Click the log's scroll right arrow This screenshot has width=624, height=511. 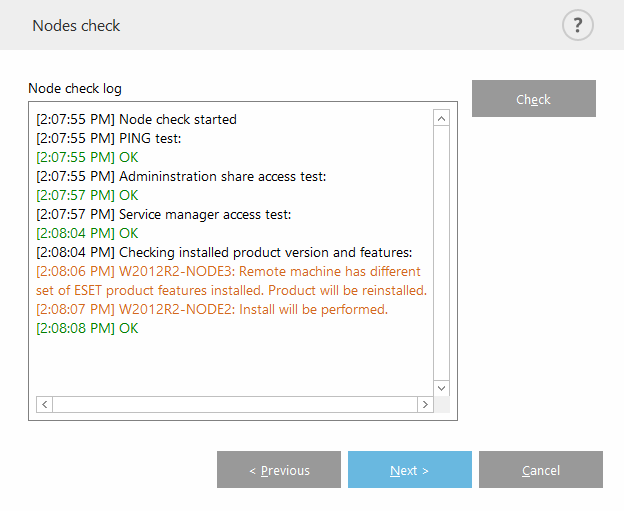click(425, 404)
